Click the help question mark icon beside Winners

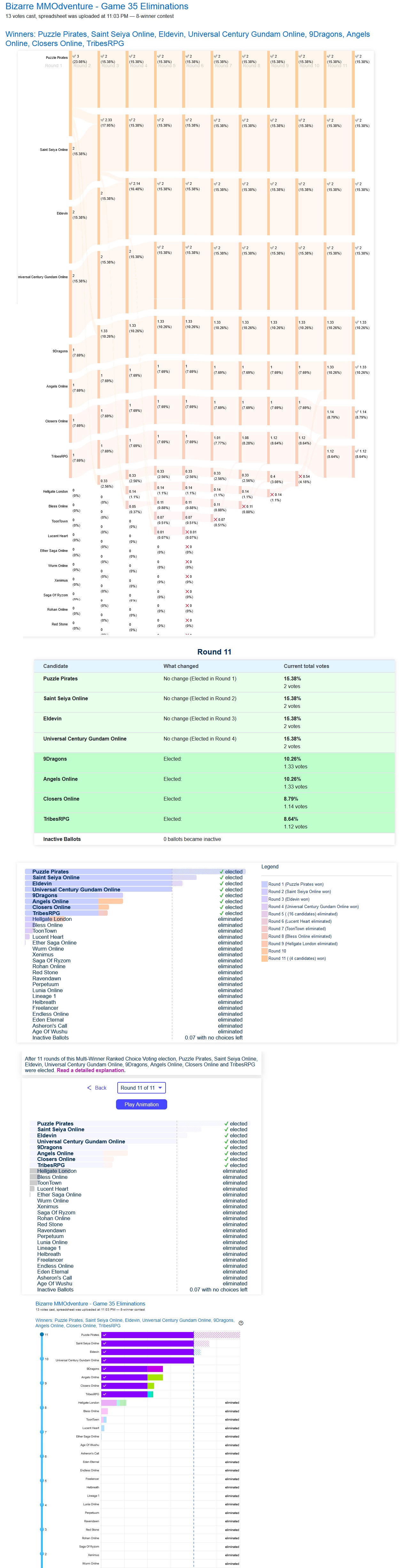pyautogui.click(x=241, y=1323)
